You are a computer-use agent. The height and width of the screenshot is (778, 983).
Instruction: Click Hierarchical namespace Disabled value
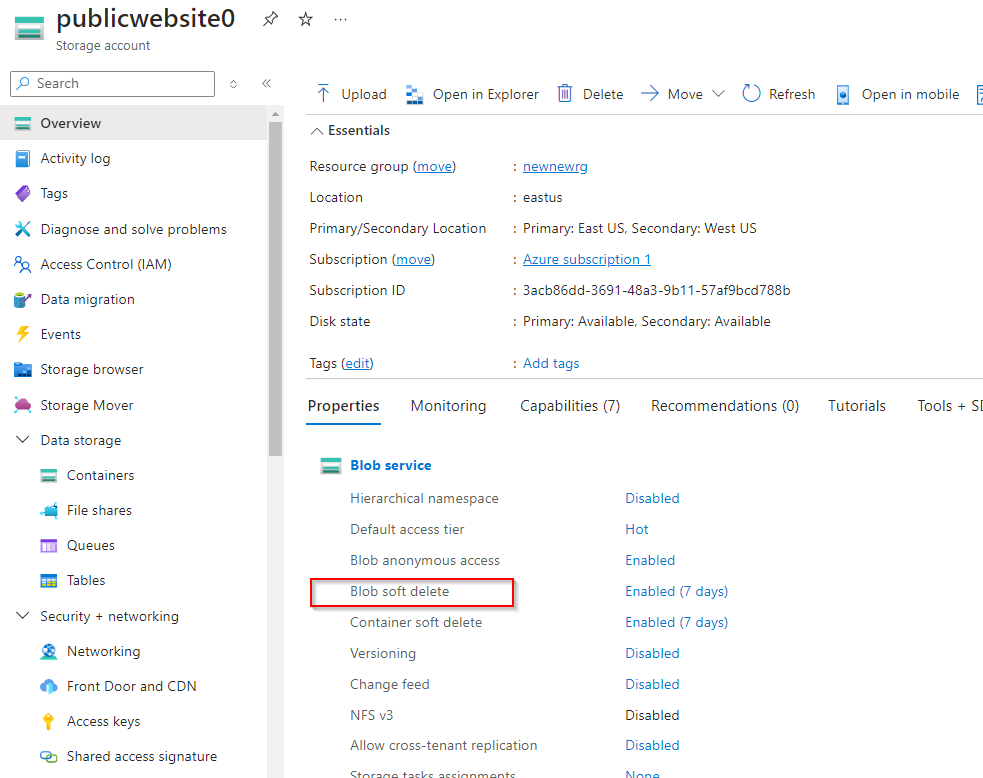[652, 498]
